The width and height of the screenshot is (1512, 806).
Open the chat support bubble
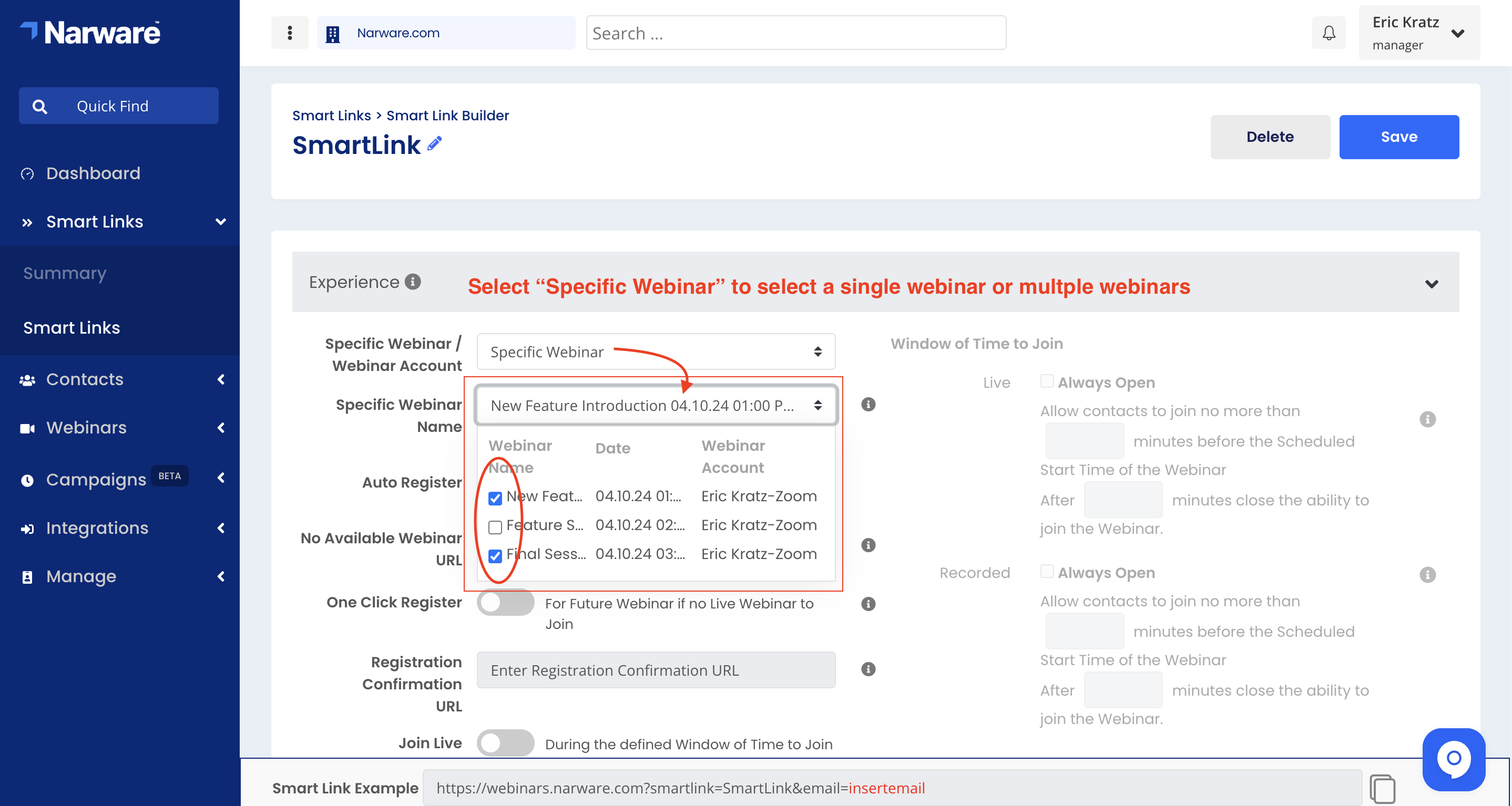[1453, 759]
